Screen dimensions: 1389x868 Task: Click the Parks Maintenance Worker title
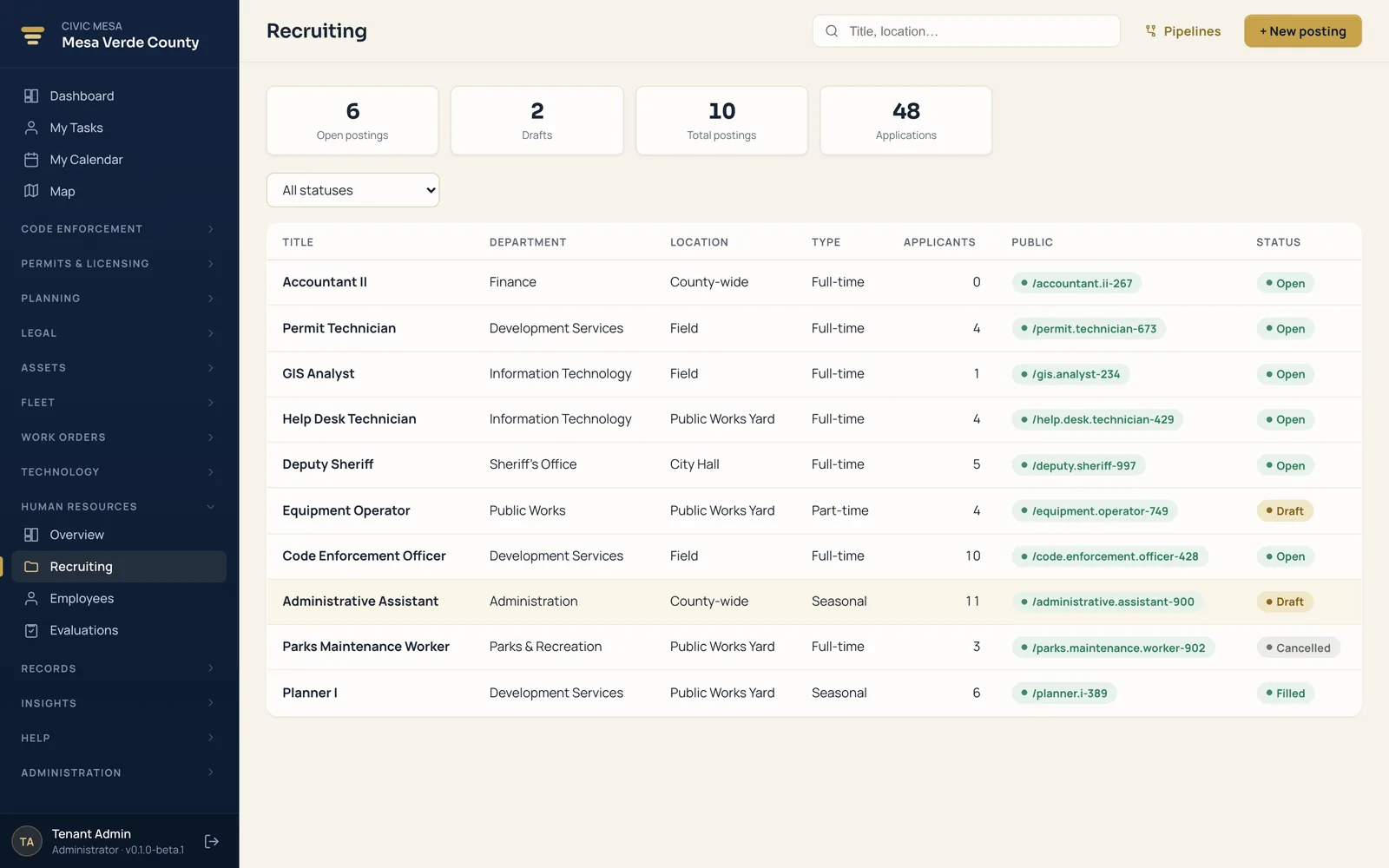coord(365,647)
